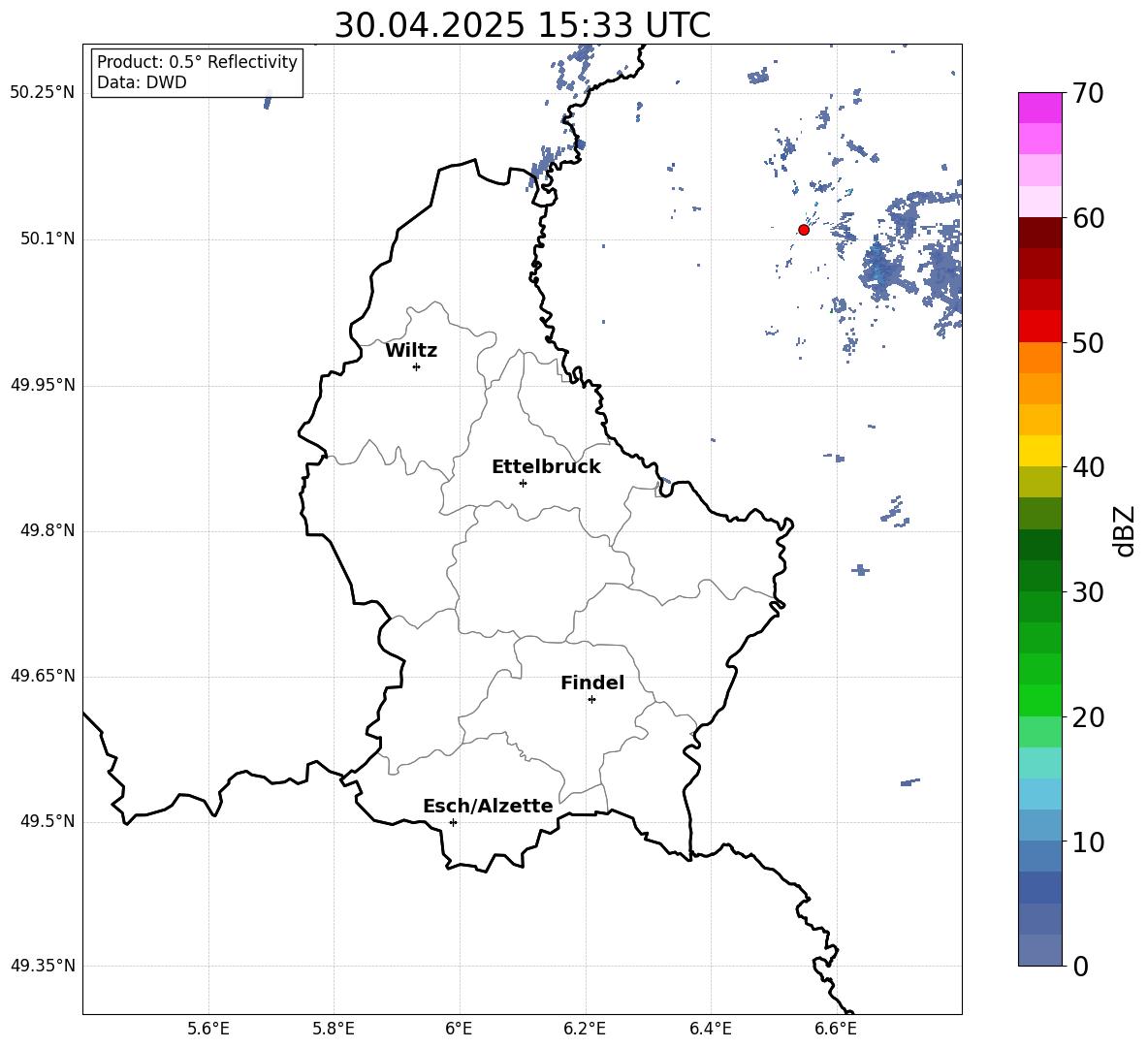Viewport: 1148px width, 1048px height.
Task: Click the 50.25°N latitude tick label
Action: click(43, 93)
